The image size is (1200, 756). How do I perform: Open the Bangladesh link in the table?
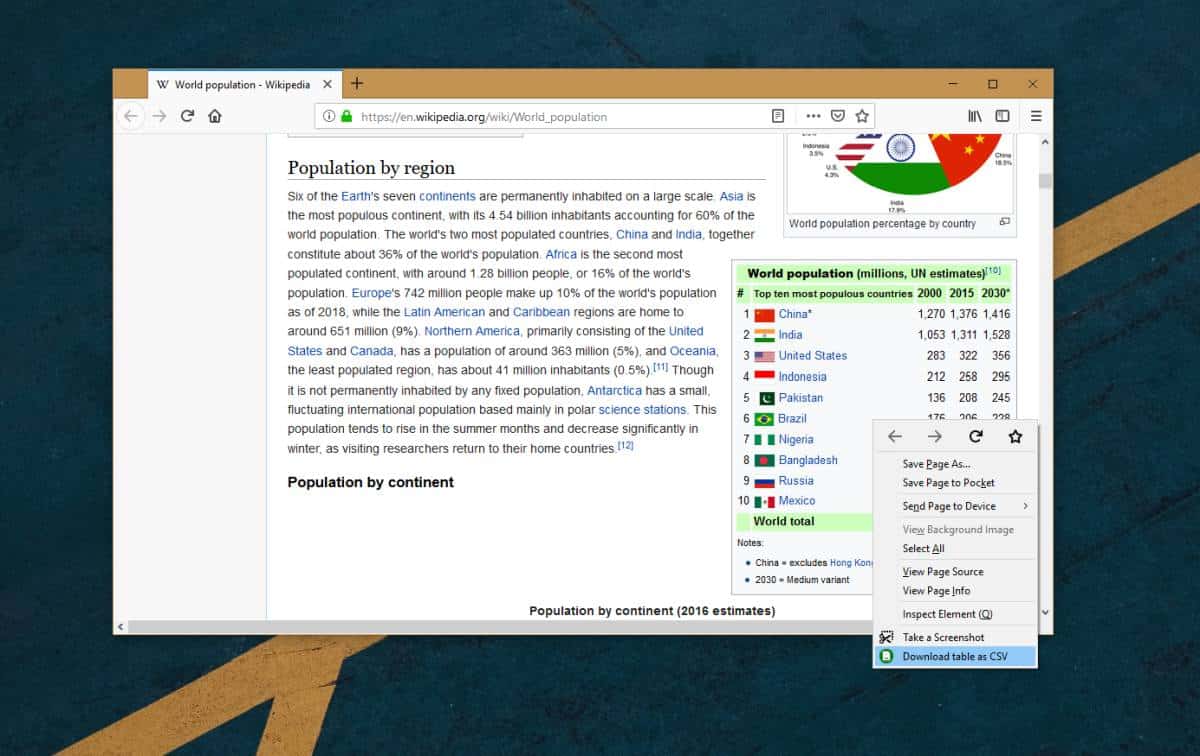coord(808,460)
